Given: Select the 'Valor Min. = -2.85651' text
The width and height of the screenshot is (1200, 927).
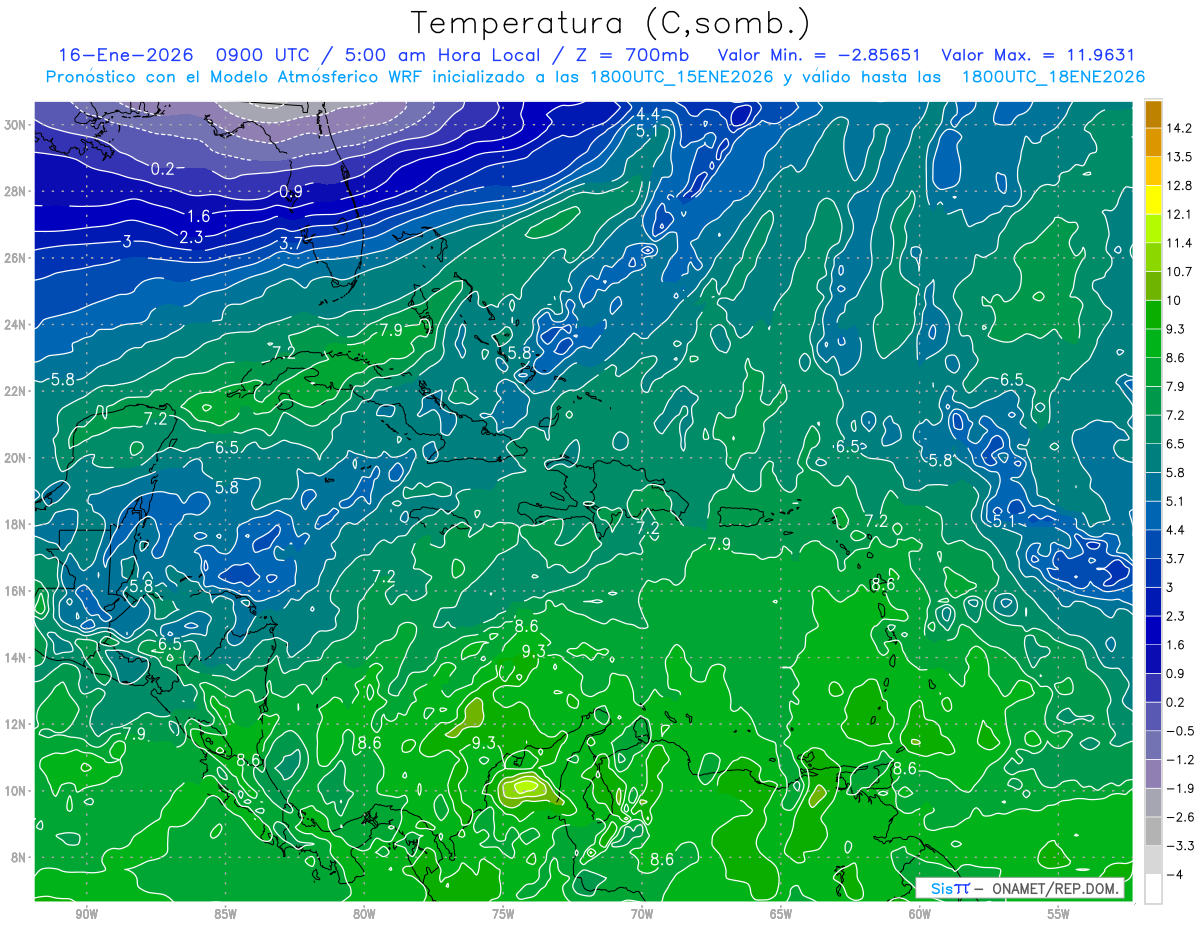Looking at the screenshot, I should coord(818,54).
